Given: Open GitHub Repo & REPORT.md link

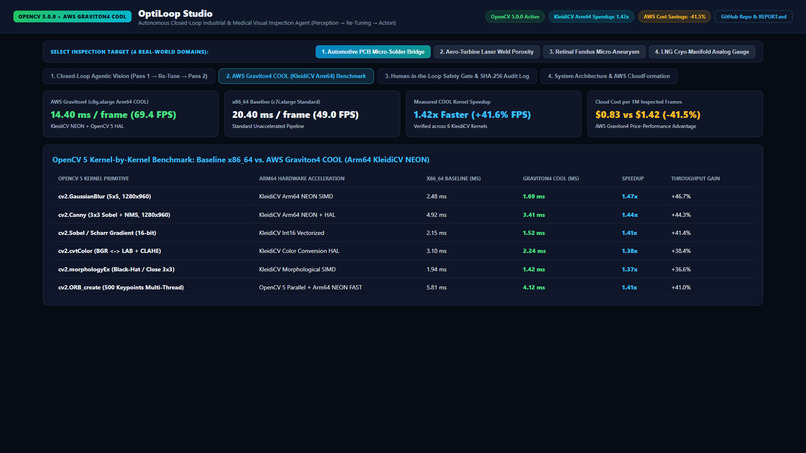Looking at the screenshot, I should (x=754, y=16).
